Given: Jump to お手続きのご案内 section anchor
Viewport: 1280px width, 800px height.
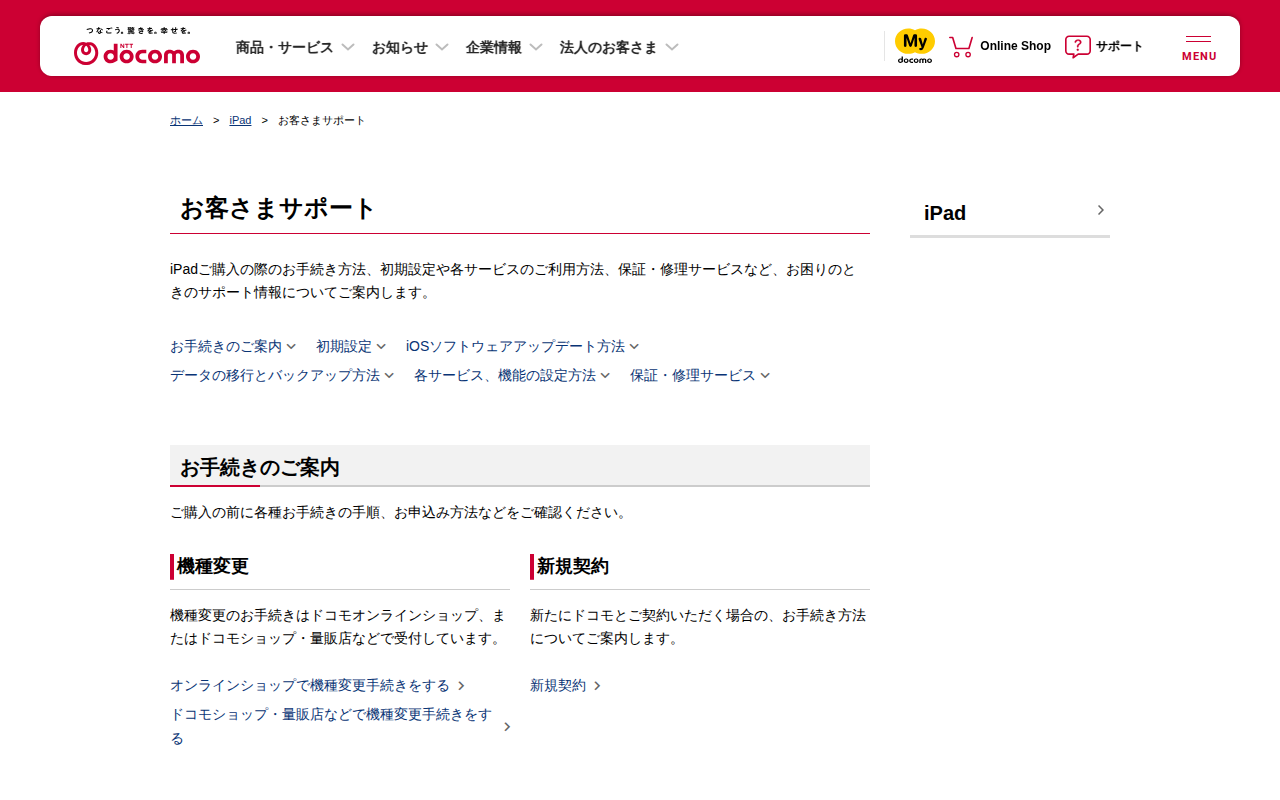Looking at the screenshot, I should (x=233, y=347).
